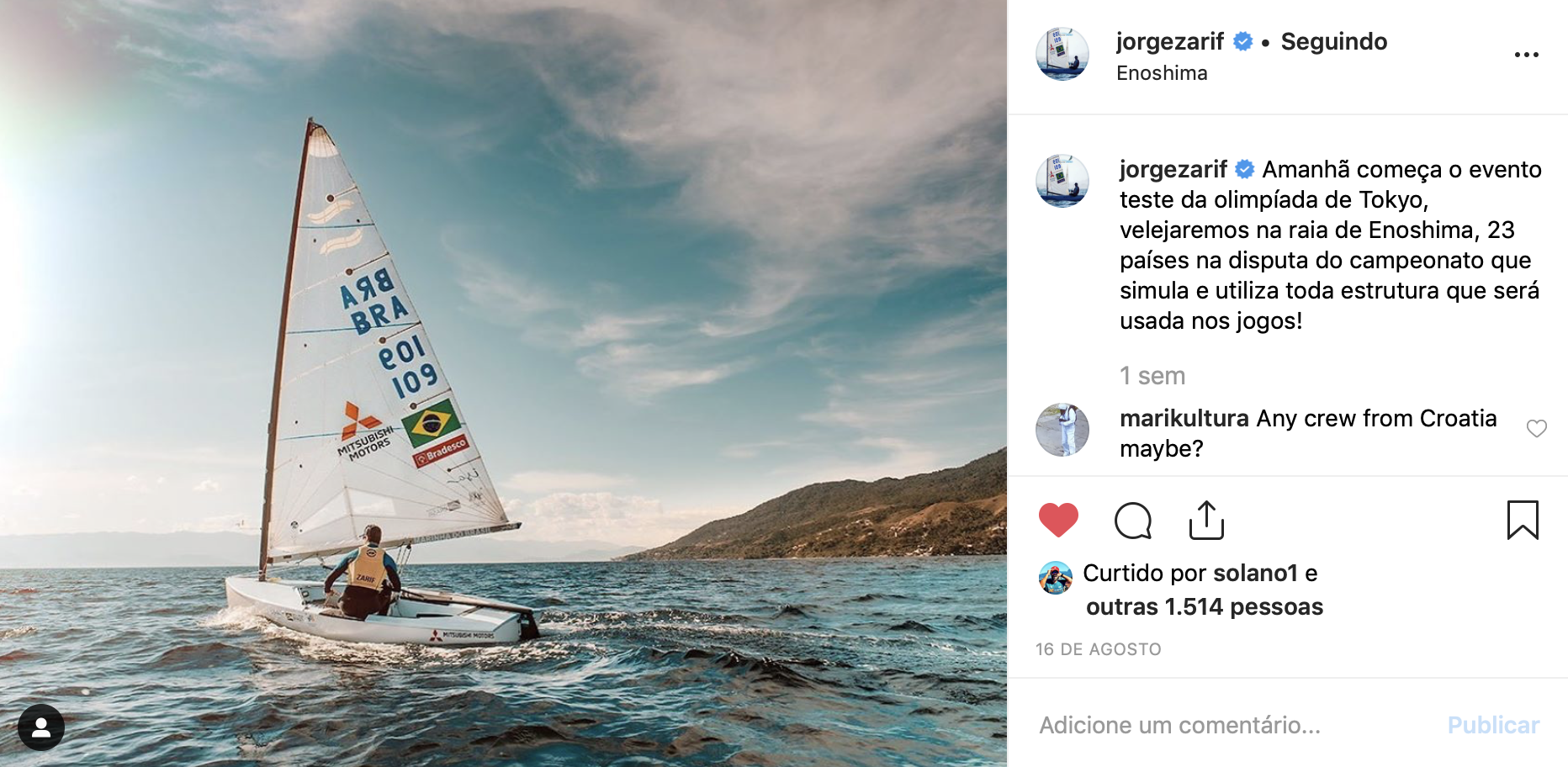Screen dimensions: 1568x767
Task: Save the post with the bookmark icon
Action: coord(1523,520)
